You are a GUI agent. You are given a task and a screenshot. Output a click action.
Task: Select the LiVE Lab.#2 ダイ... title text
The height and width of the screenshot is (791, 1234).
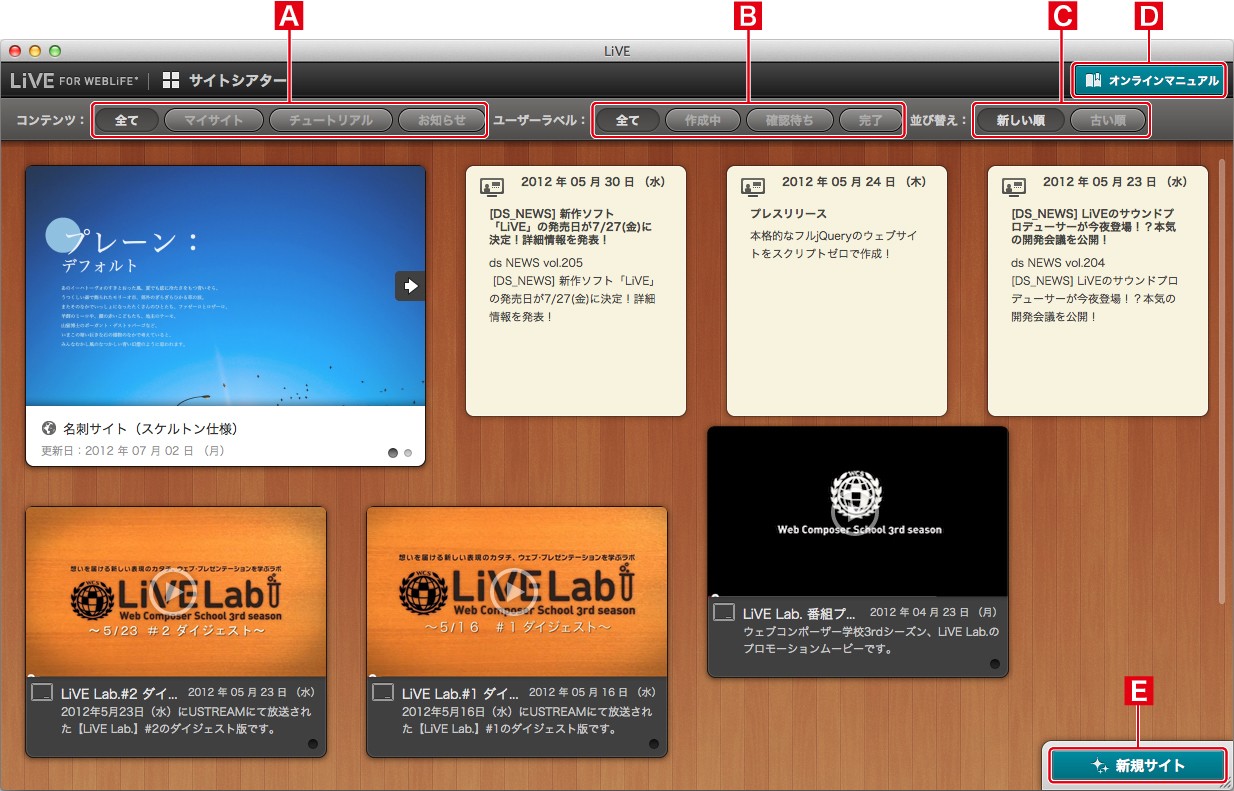coord(119,692)
